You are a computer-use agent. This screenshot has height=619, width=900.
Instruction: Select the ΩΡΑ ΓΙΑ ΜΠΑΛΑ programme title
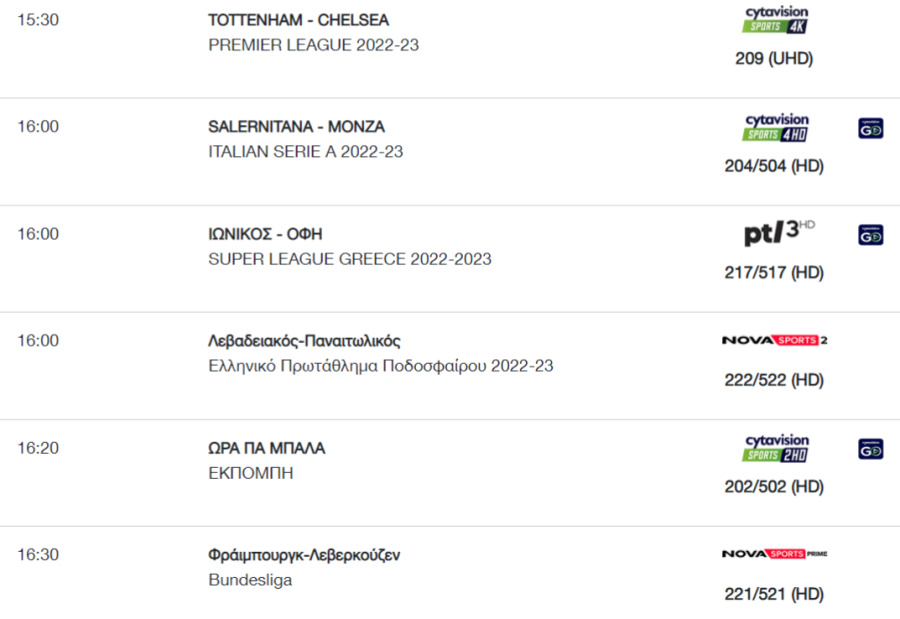coord(266,448)
